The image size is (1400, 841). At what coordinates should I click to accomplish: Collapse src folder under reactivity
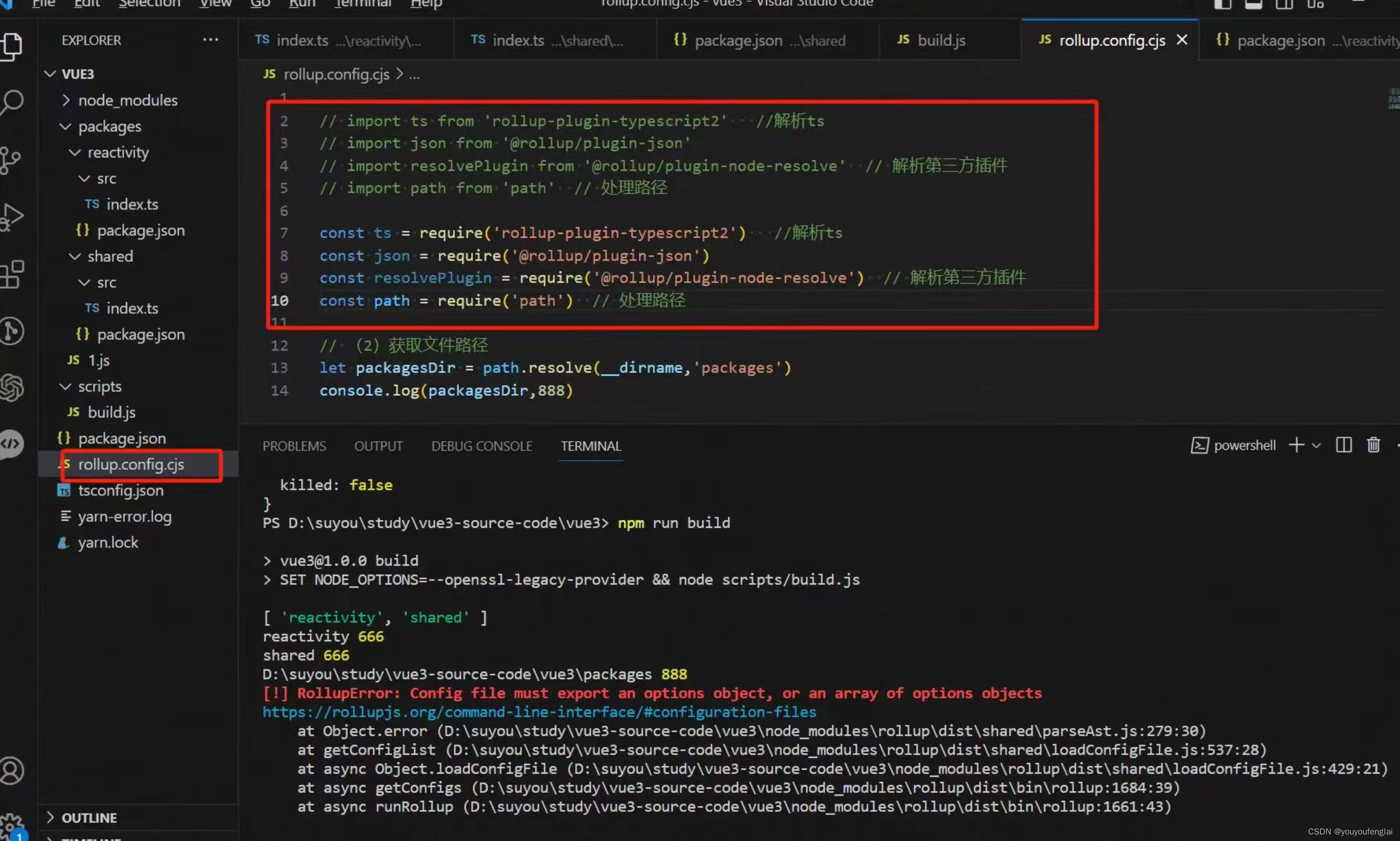pyautogui.click(x=84, y=178)
